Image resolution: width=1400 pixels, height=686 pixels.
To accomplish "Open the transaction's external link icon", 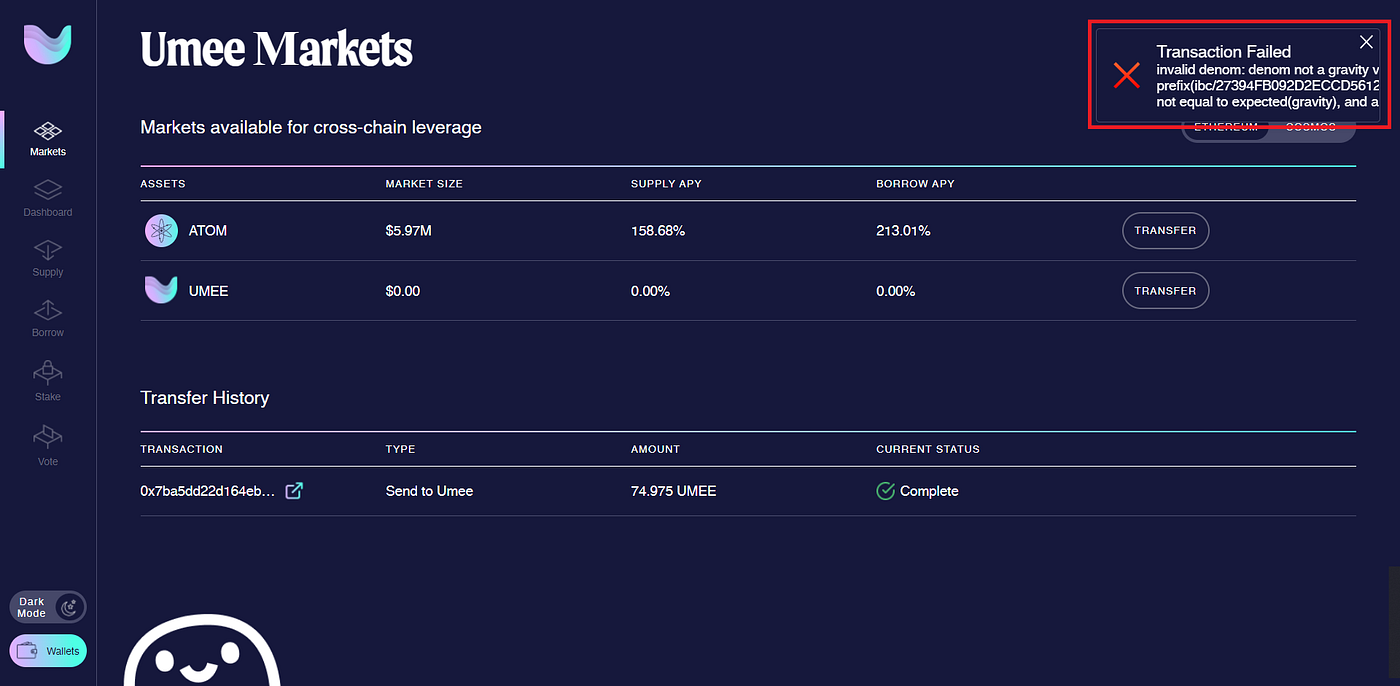I will tap(294, 491).
